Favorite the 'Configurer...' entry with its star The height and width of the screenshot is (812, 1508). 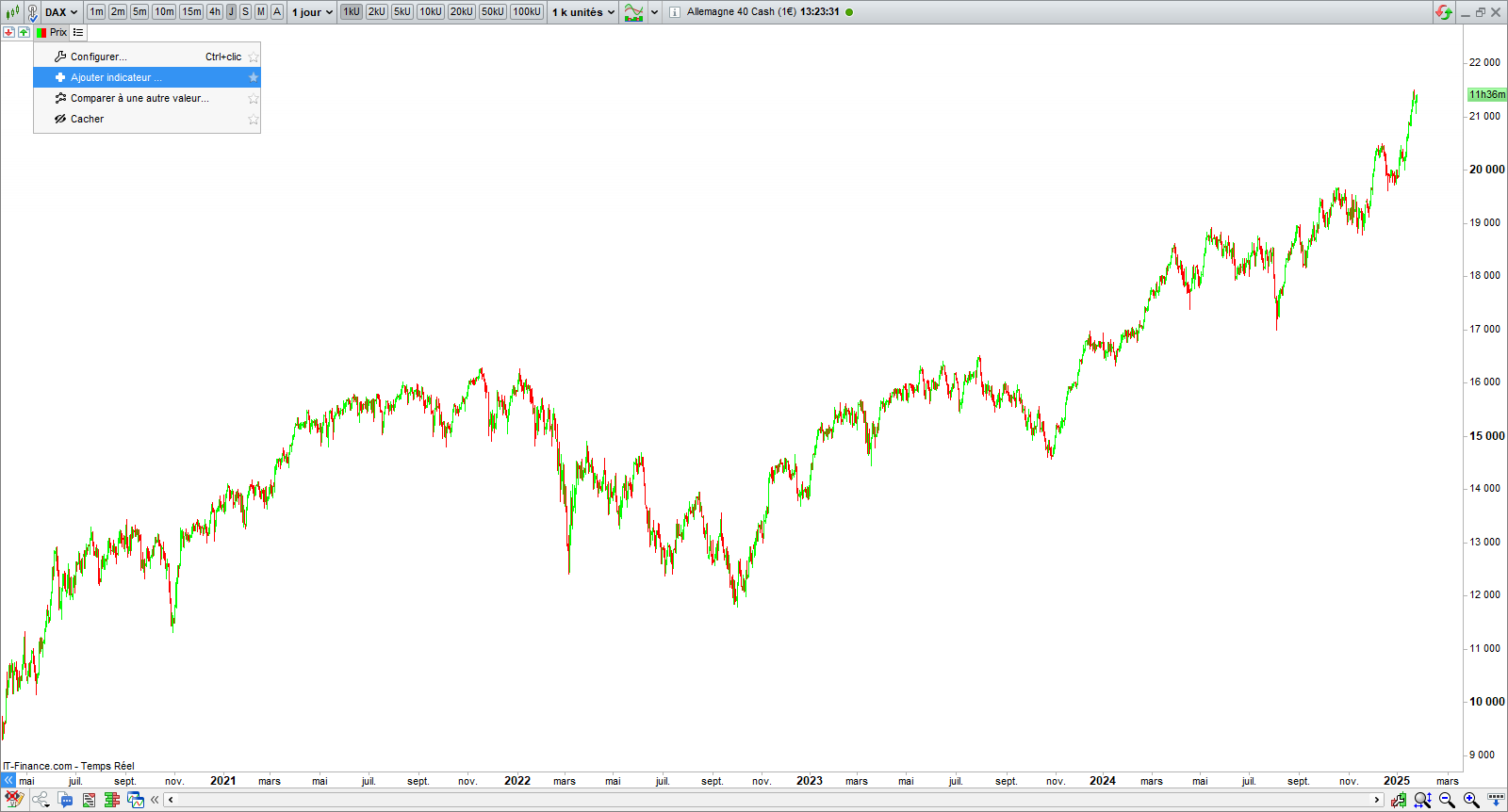(253, 57)
